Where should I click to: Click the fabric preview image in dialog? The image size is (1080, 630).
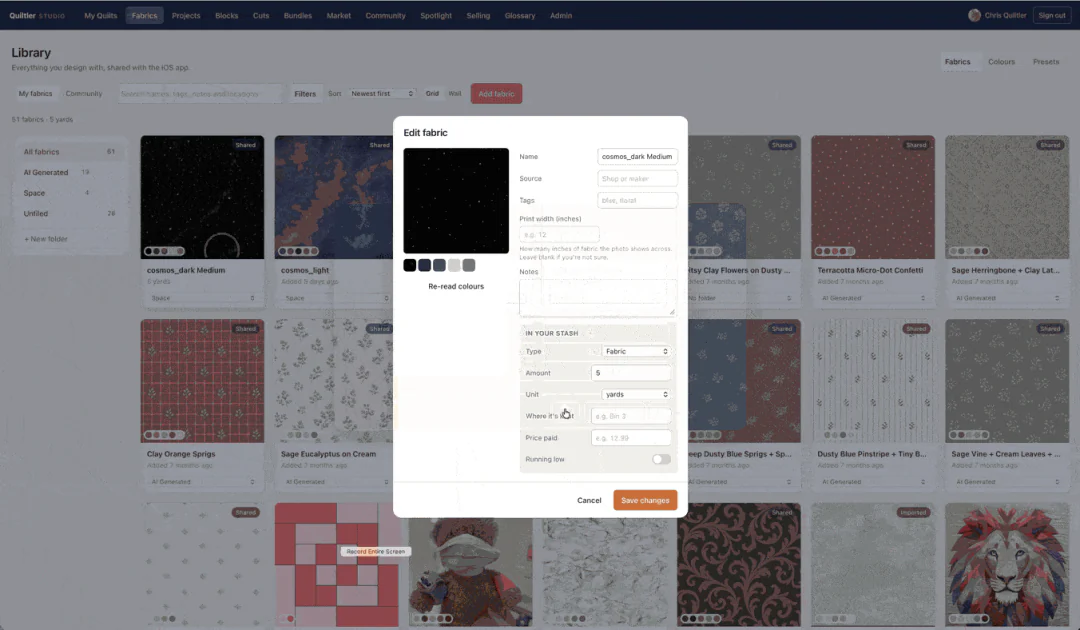tap(456, 200)
